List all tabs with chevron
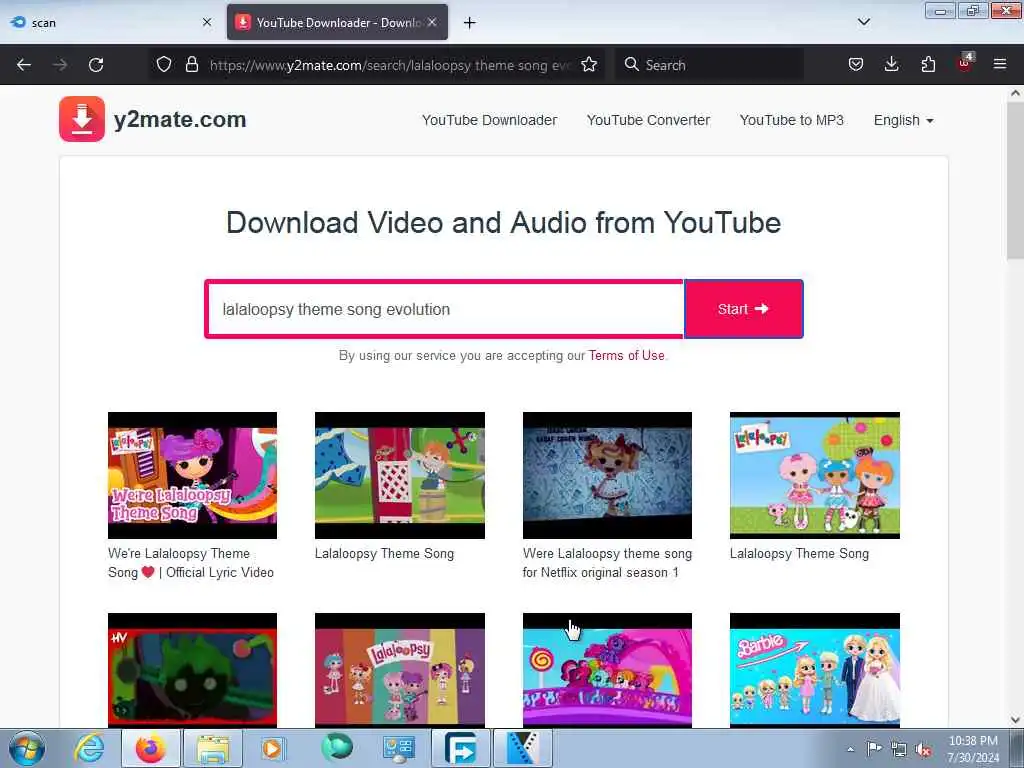This screenshot has width=1024, height=768. [x=863, y=22]
